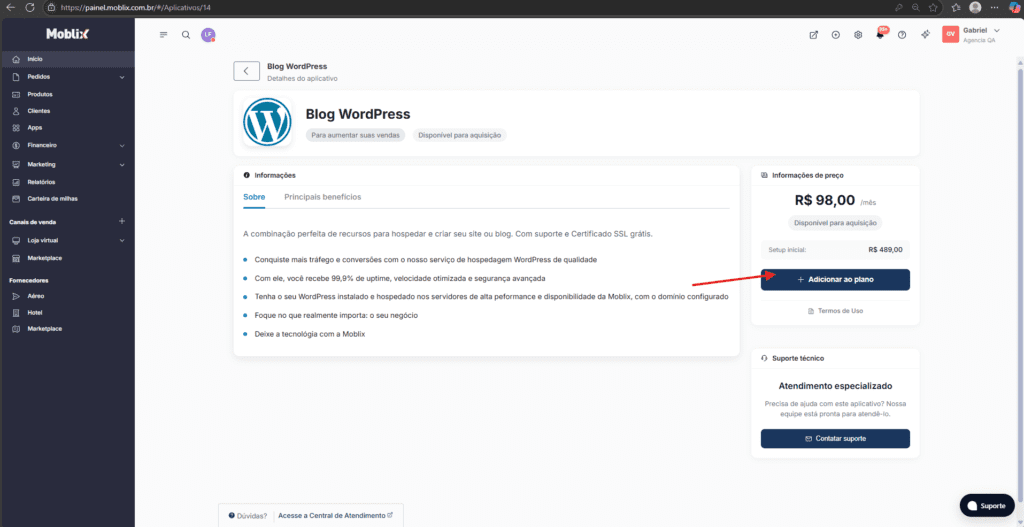Viewport: 1024px width, 527px height.
Task: Click the sparkle AI assistant icon
Action: point(925,35)
